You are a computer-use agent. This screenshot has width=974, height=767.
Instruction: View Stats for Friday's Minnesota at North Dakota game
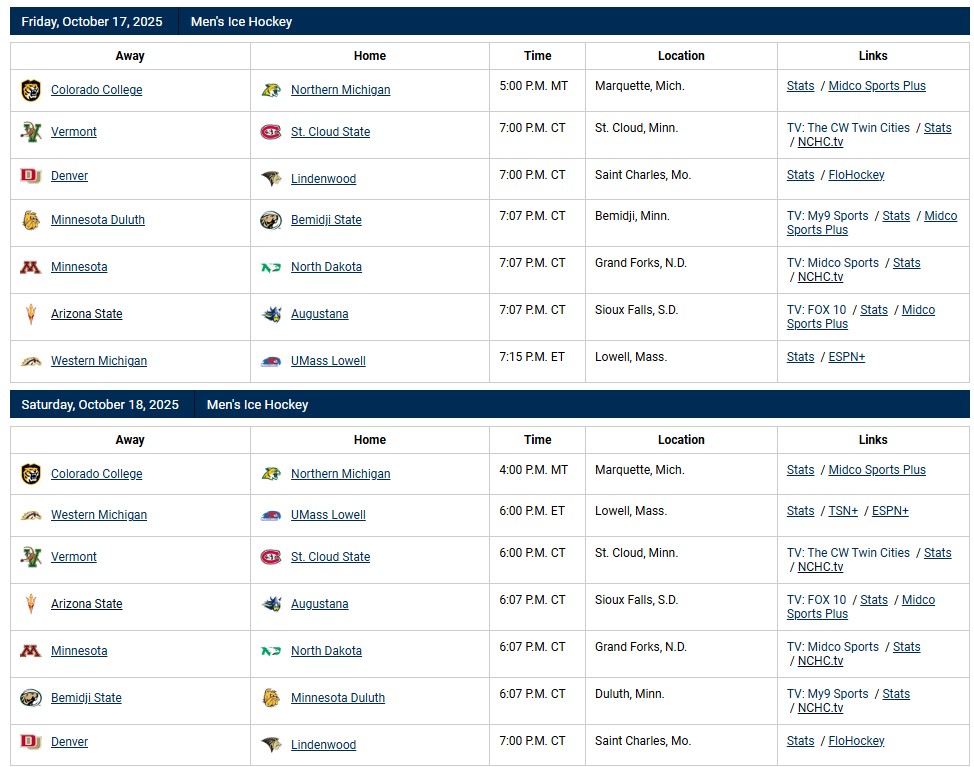(906, 263)
